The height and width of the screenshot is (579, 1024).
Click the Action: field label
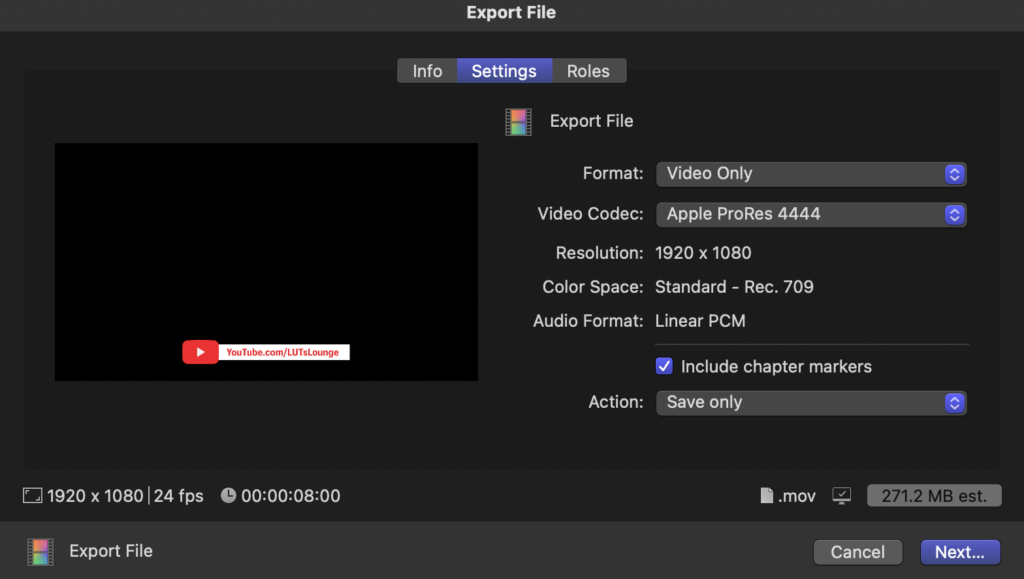point(616,402)
